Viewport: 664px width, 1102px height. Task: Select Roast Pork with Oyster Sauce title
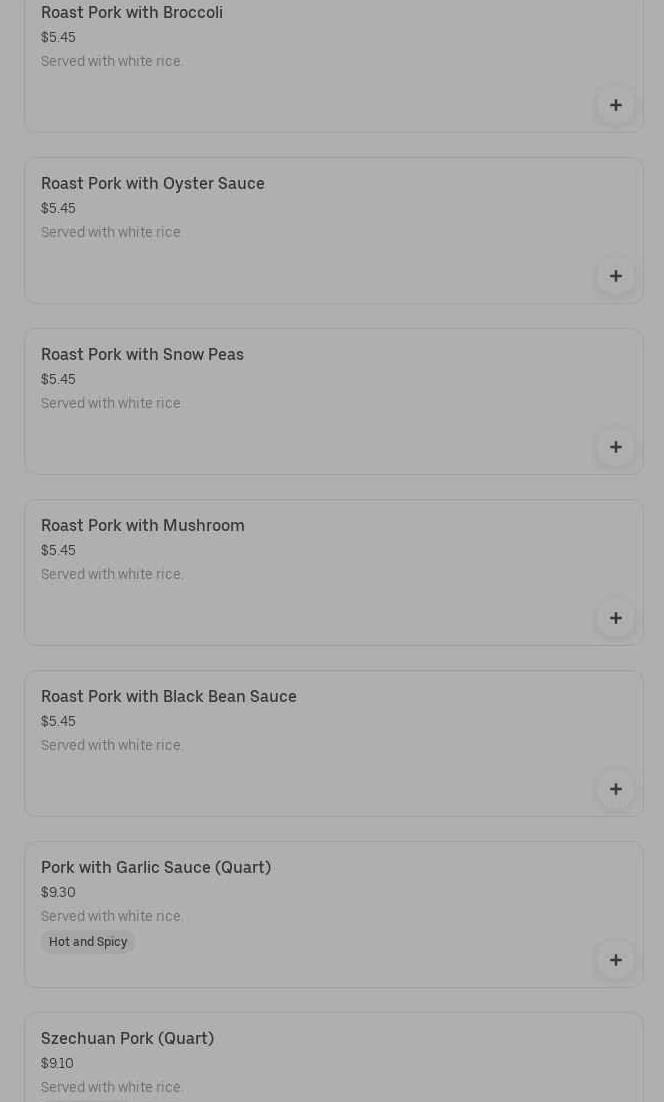pyautogui.click(x=153, y=184)
